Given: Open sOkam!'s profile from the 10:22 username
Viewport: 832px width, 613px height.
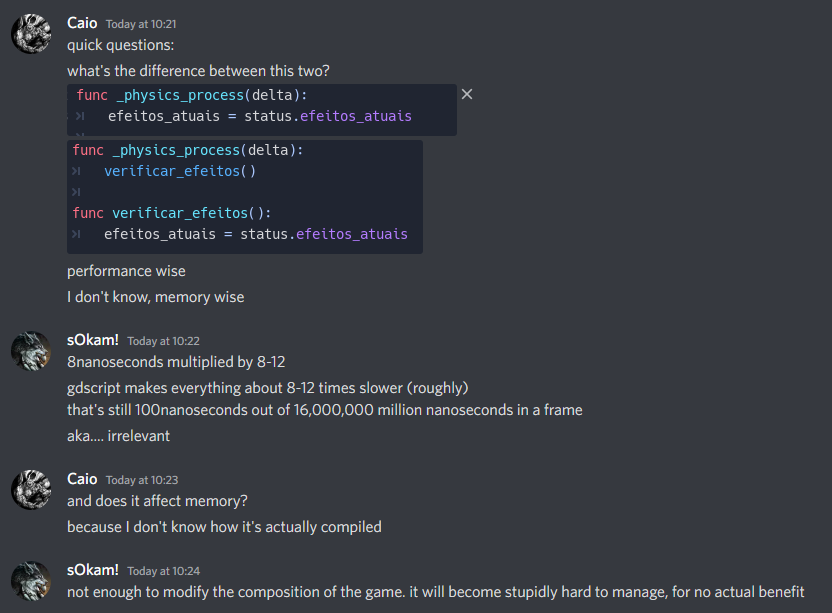Looking at the screenshot, I should (93, 340).
